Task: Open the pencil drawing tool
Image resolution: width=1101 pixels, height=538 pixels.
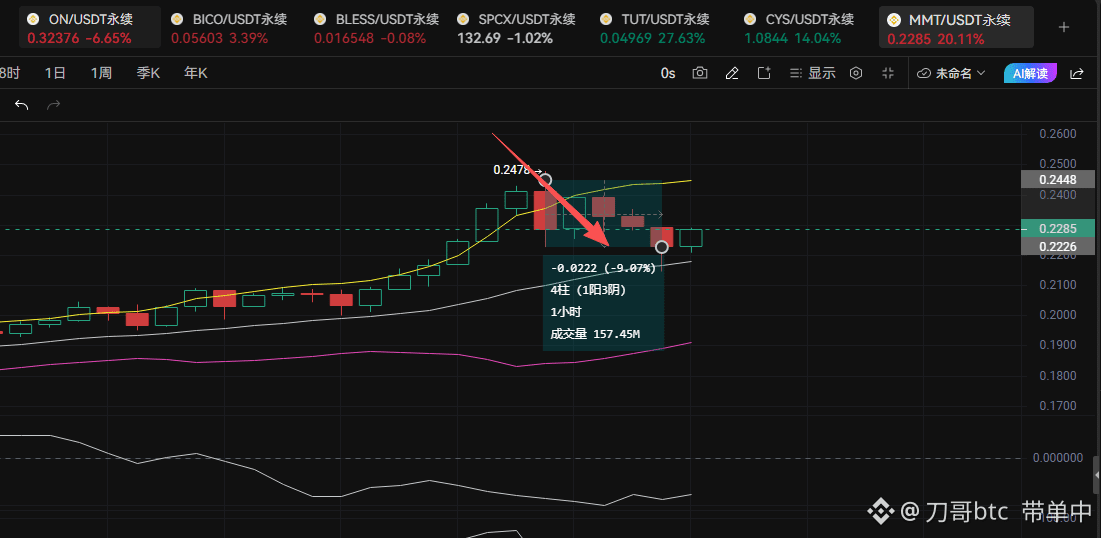Action: click(732, 73)
